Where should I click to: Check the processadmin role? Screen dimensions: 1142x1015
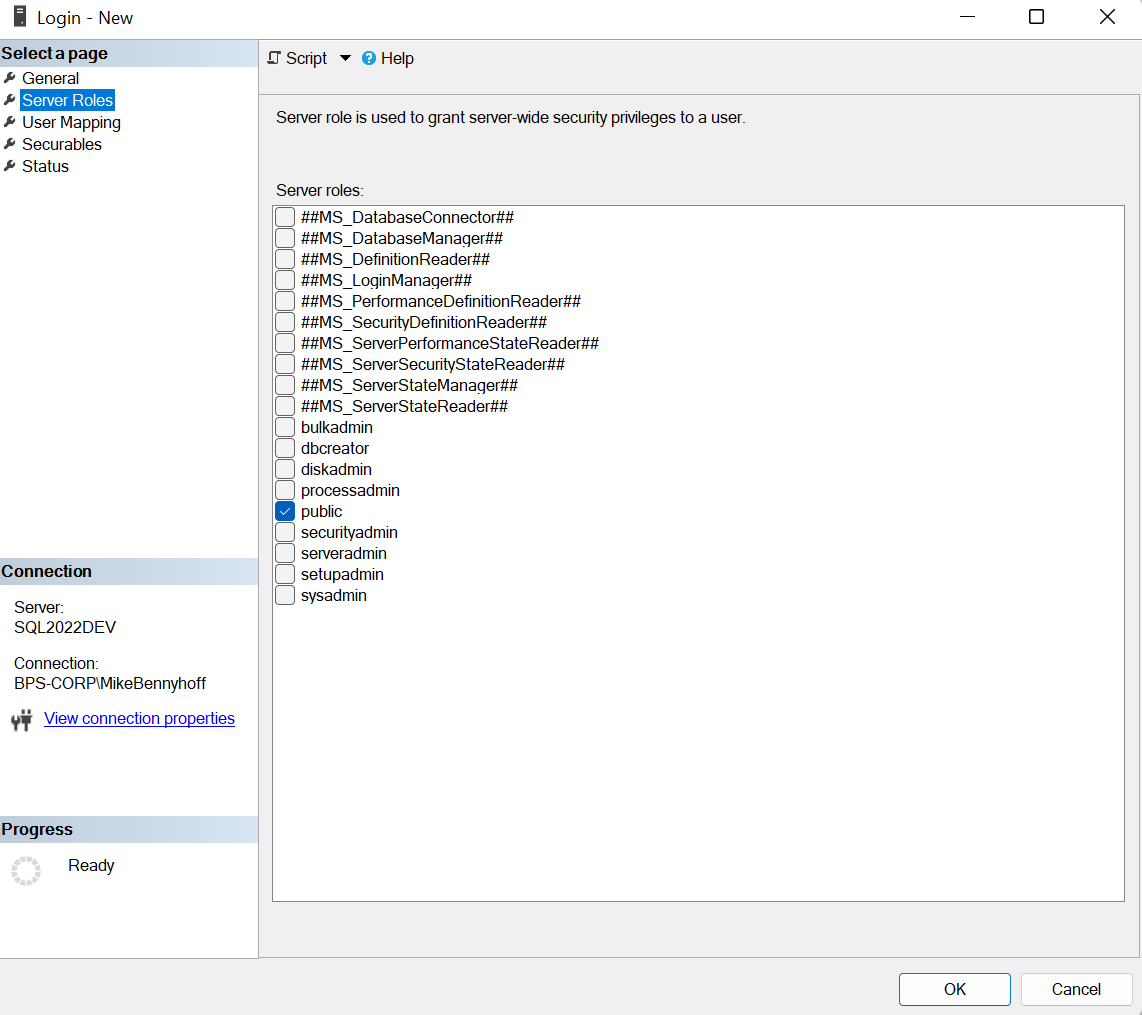pyautogui.click(x=285, y=490)
